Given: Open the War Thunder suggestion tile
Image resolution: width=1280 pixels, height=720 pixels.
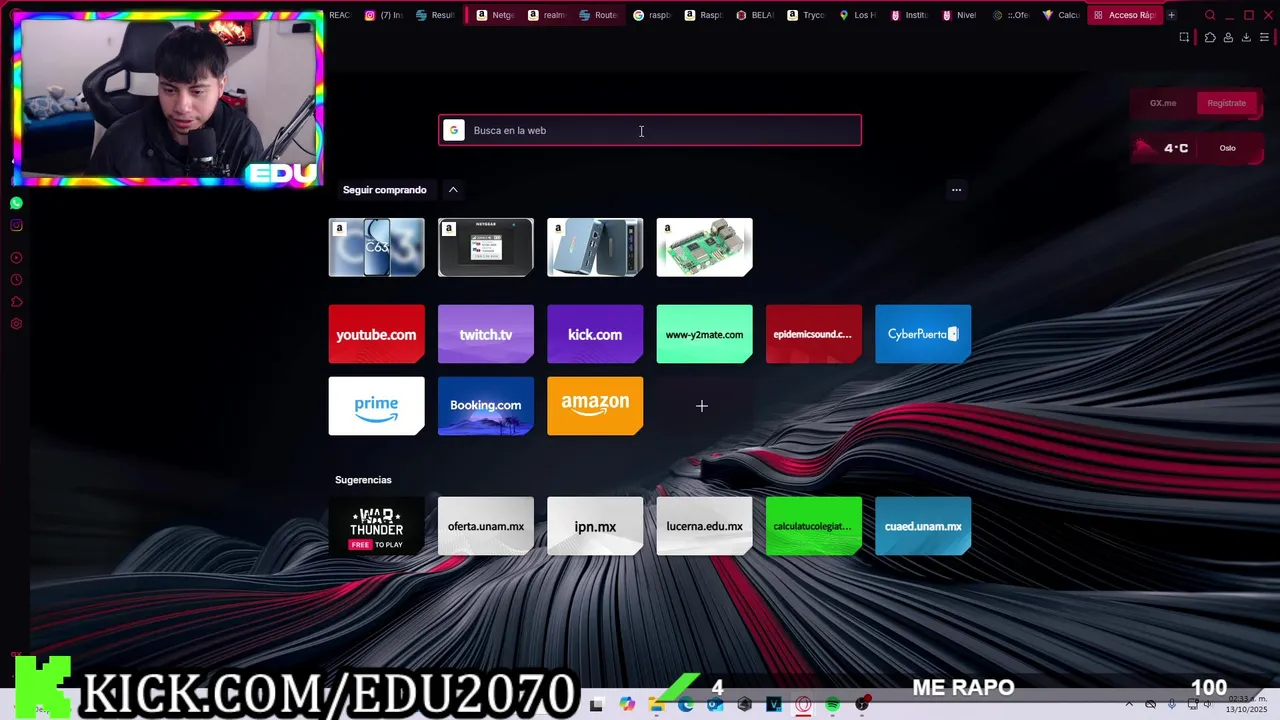Looking at the screenshot, I should coord(376,526).
